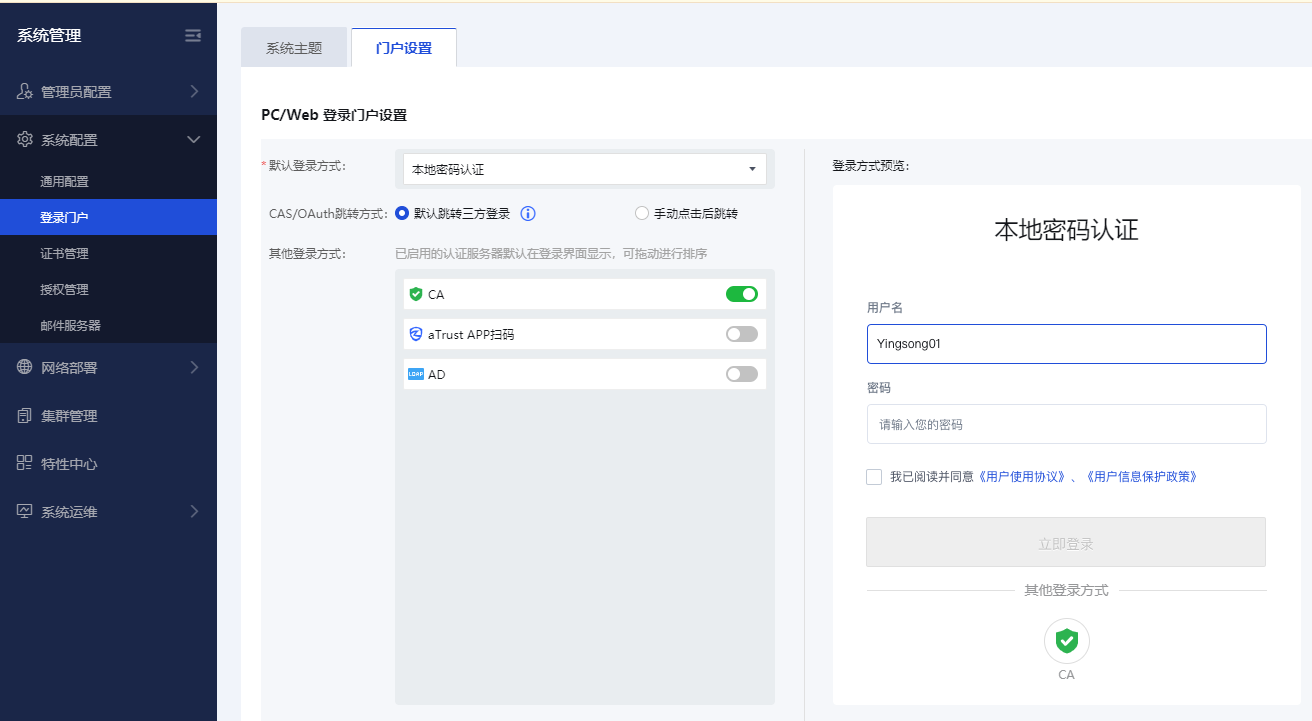Open the 《用户使用协议》 link
The width and height of the screenshot is (1312, 721).
(x=1022, y=477)
